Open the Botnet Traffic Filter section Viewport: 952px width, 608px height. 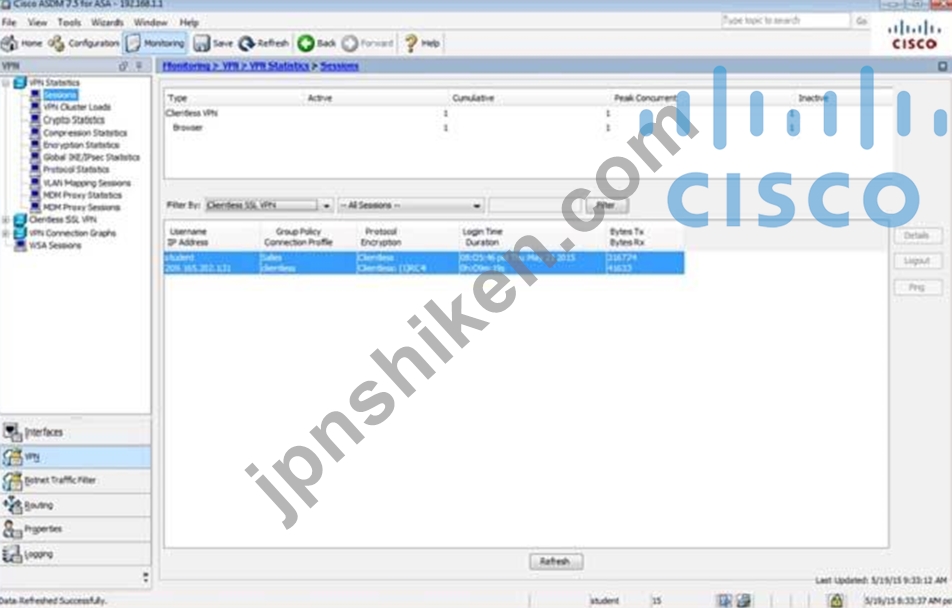[x=75, y=480]
